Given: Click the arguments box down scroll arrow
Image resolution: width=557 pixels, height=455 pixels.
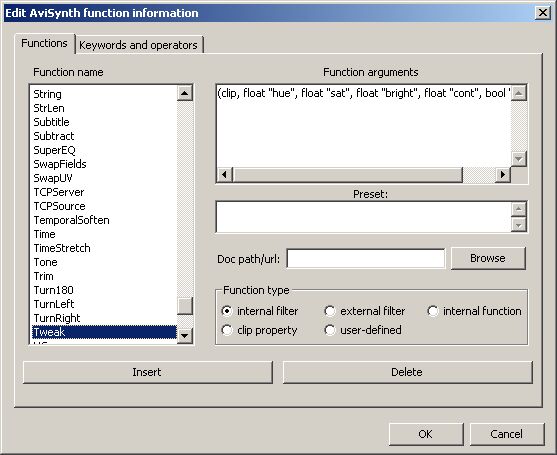Looking at the screenshot, I should [x=519, y=159].
